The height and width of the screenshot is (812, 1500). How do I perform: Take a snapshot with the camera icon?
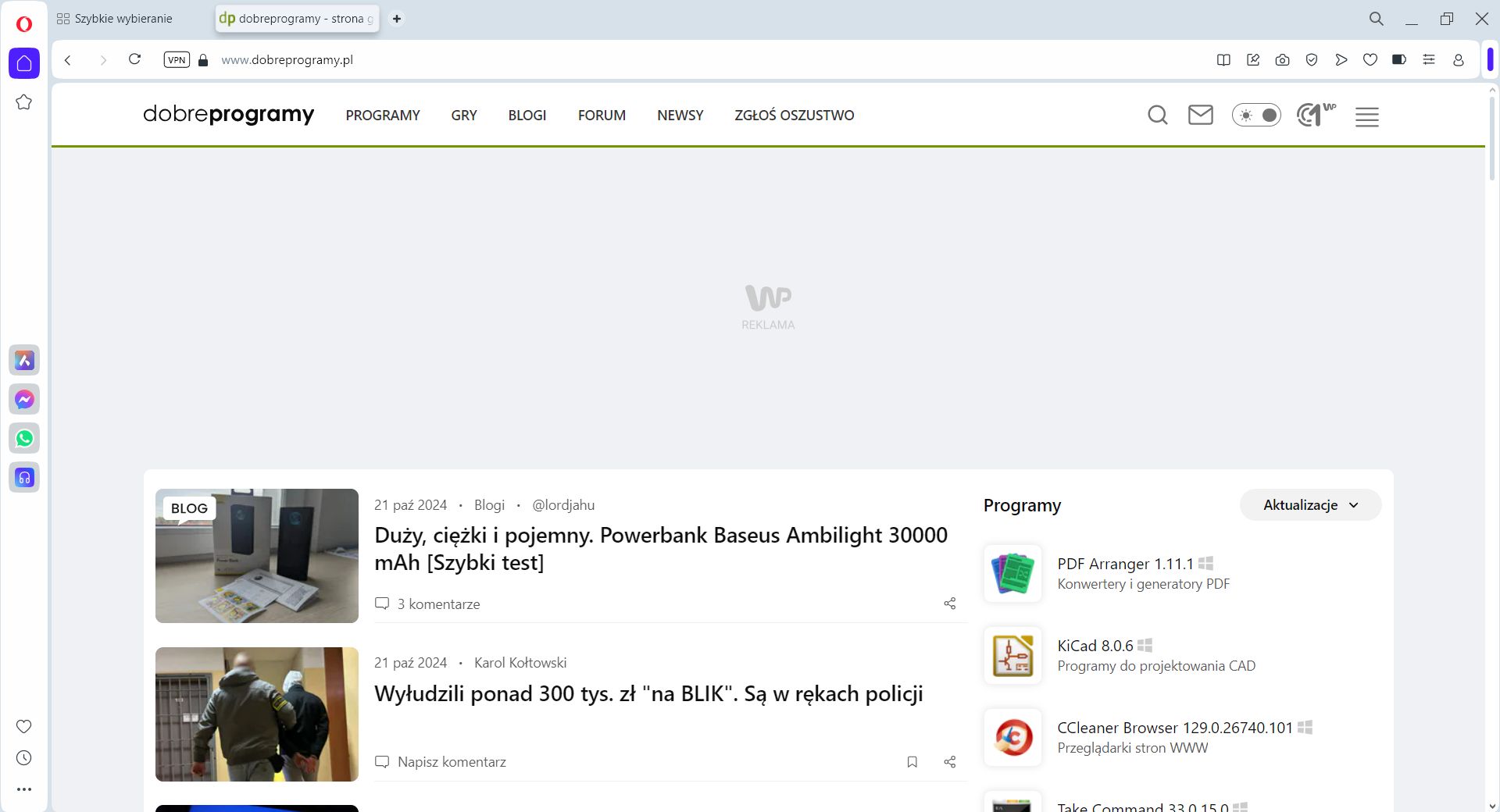click(x=1282, y=59)
